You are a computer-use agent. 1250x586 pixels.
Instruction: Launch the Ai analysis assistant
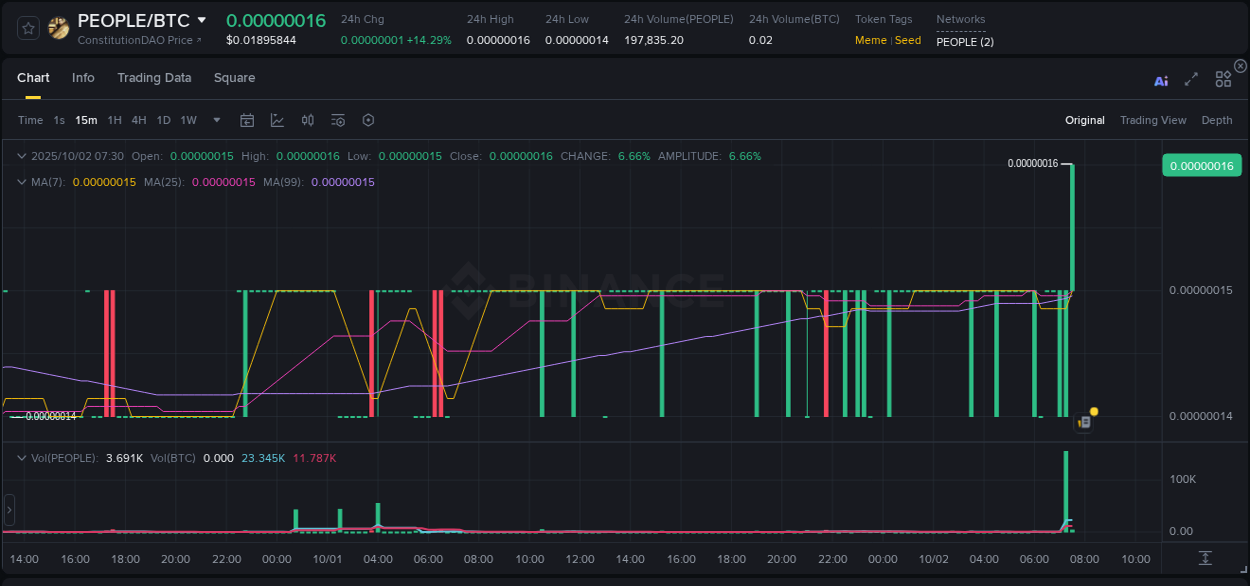point(1161,81)
